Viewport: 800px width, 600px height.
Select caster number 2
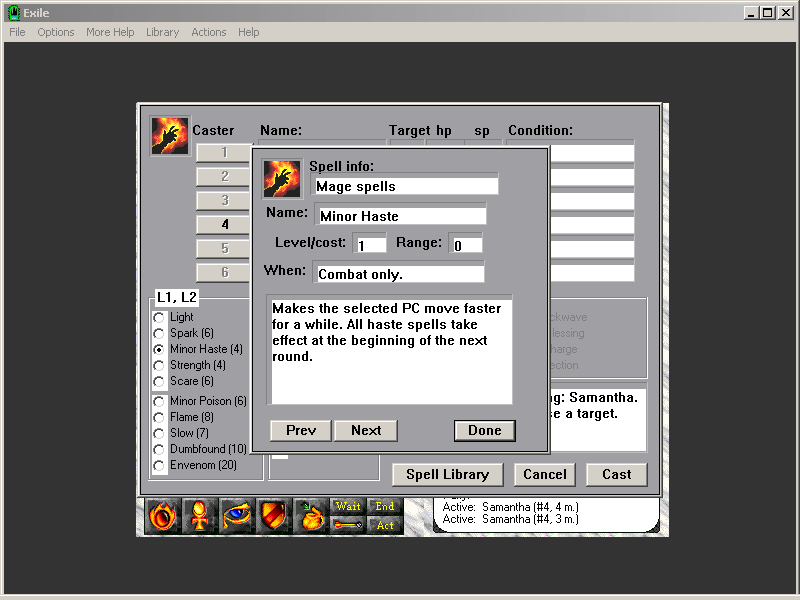click(224, 177)
